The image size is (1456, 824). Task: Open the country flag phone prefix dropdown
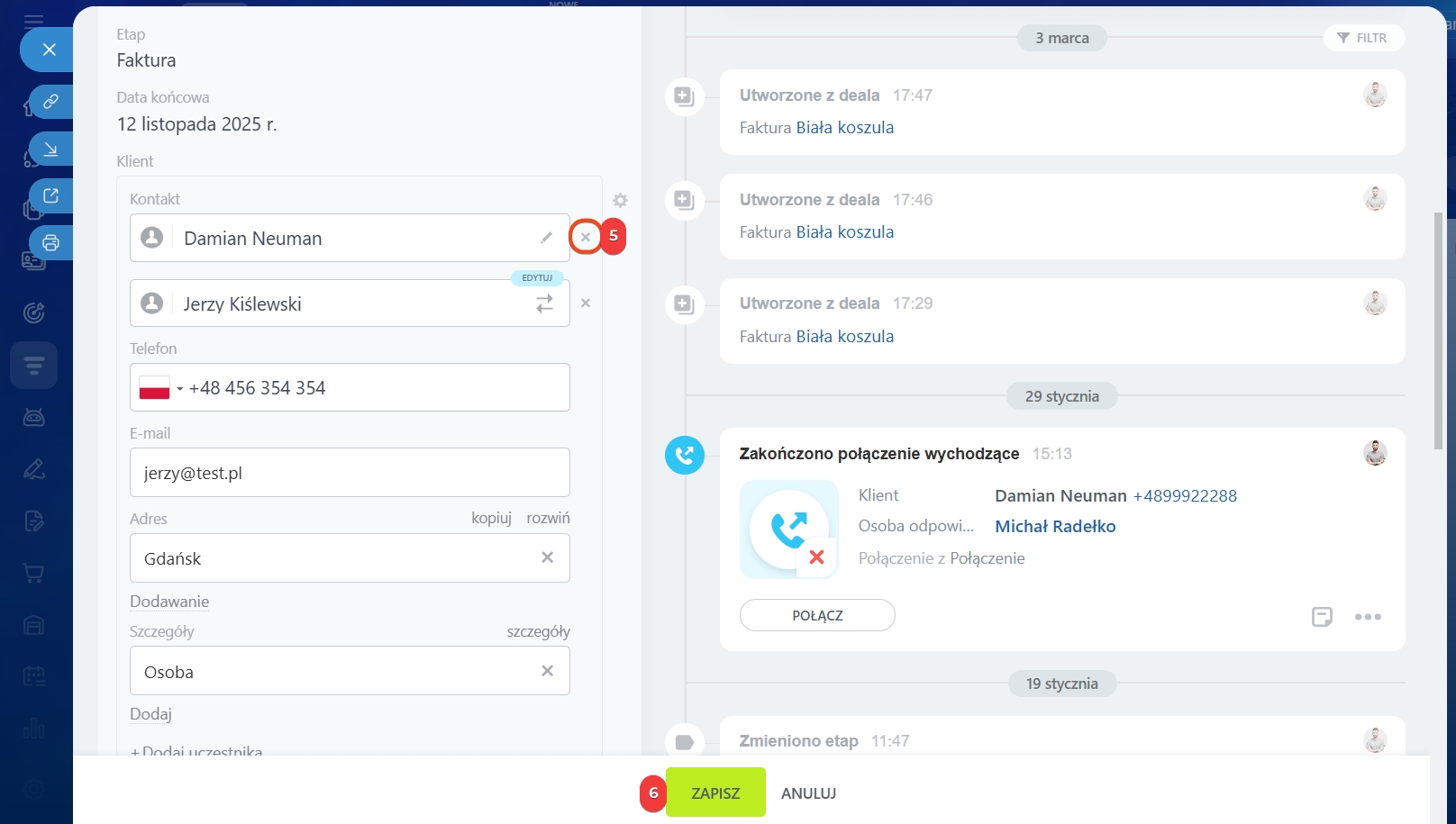tap(161, 388)
